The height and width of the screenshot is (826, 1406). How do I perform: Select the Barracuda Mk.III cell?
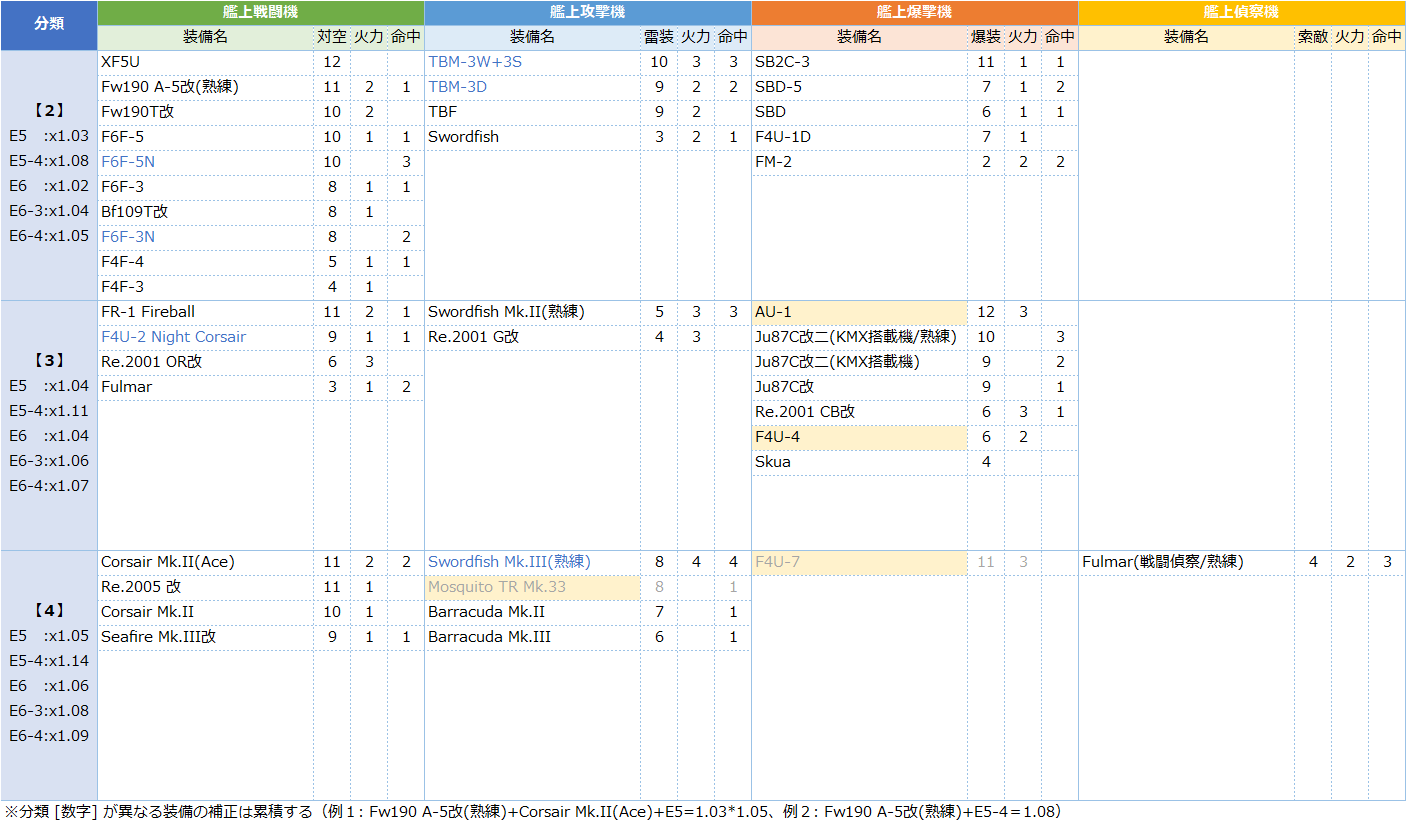[533, 637]
